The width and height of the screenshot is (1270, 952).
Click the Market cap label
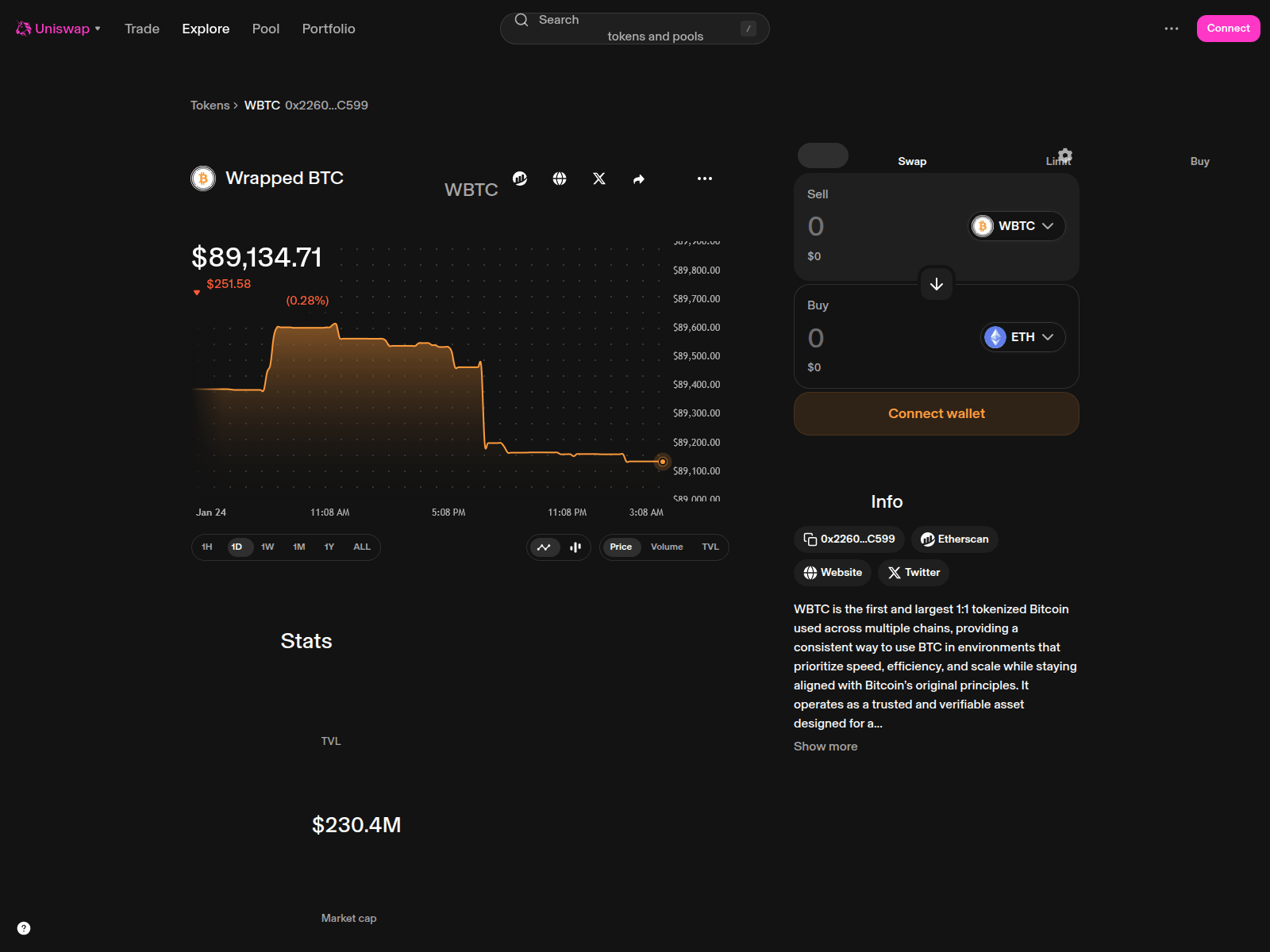click(348, 919)
